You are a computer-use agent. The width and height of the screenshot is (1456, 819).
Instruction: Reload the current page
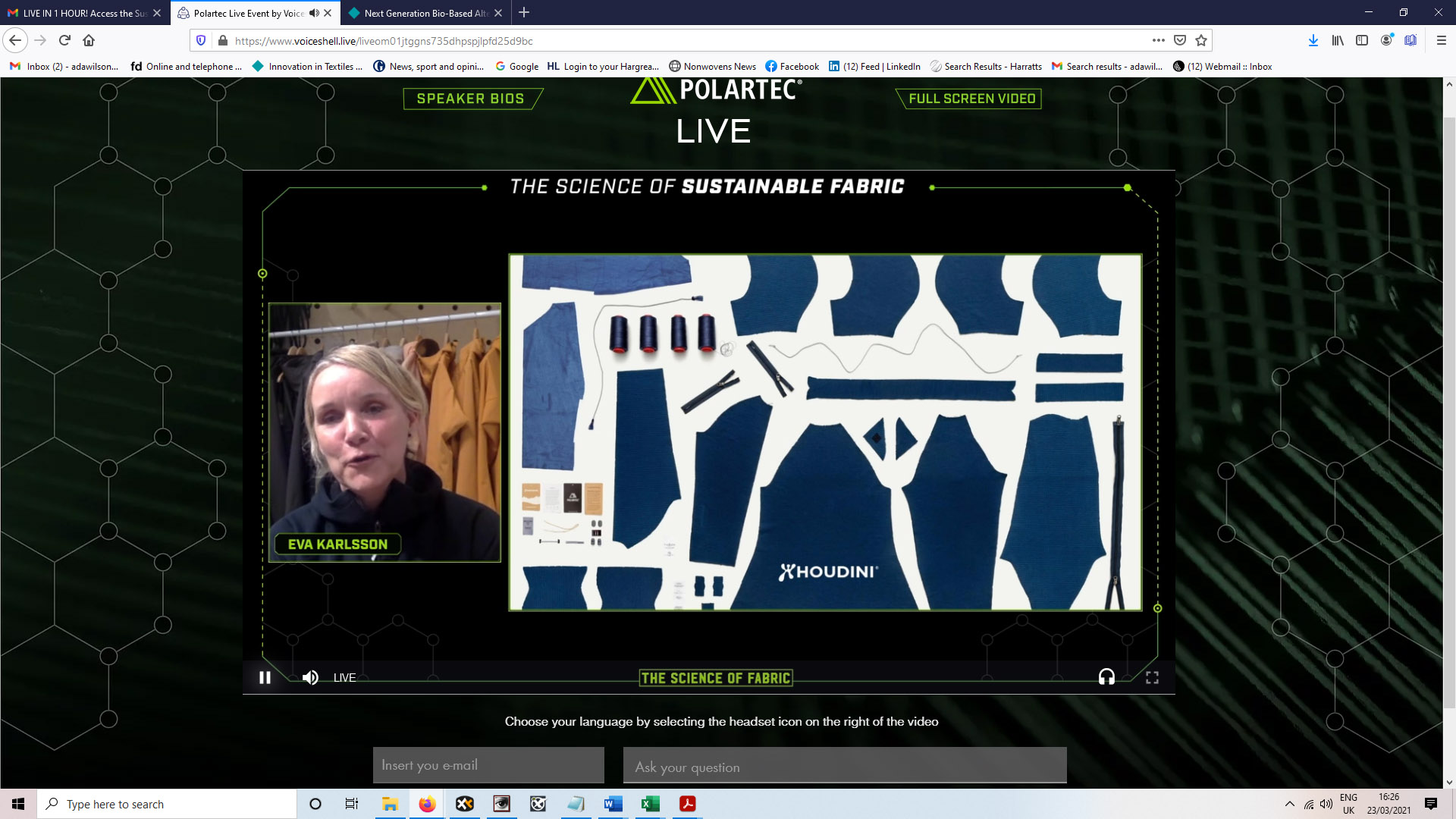[64, 40]
